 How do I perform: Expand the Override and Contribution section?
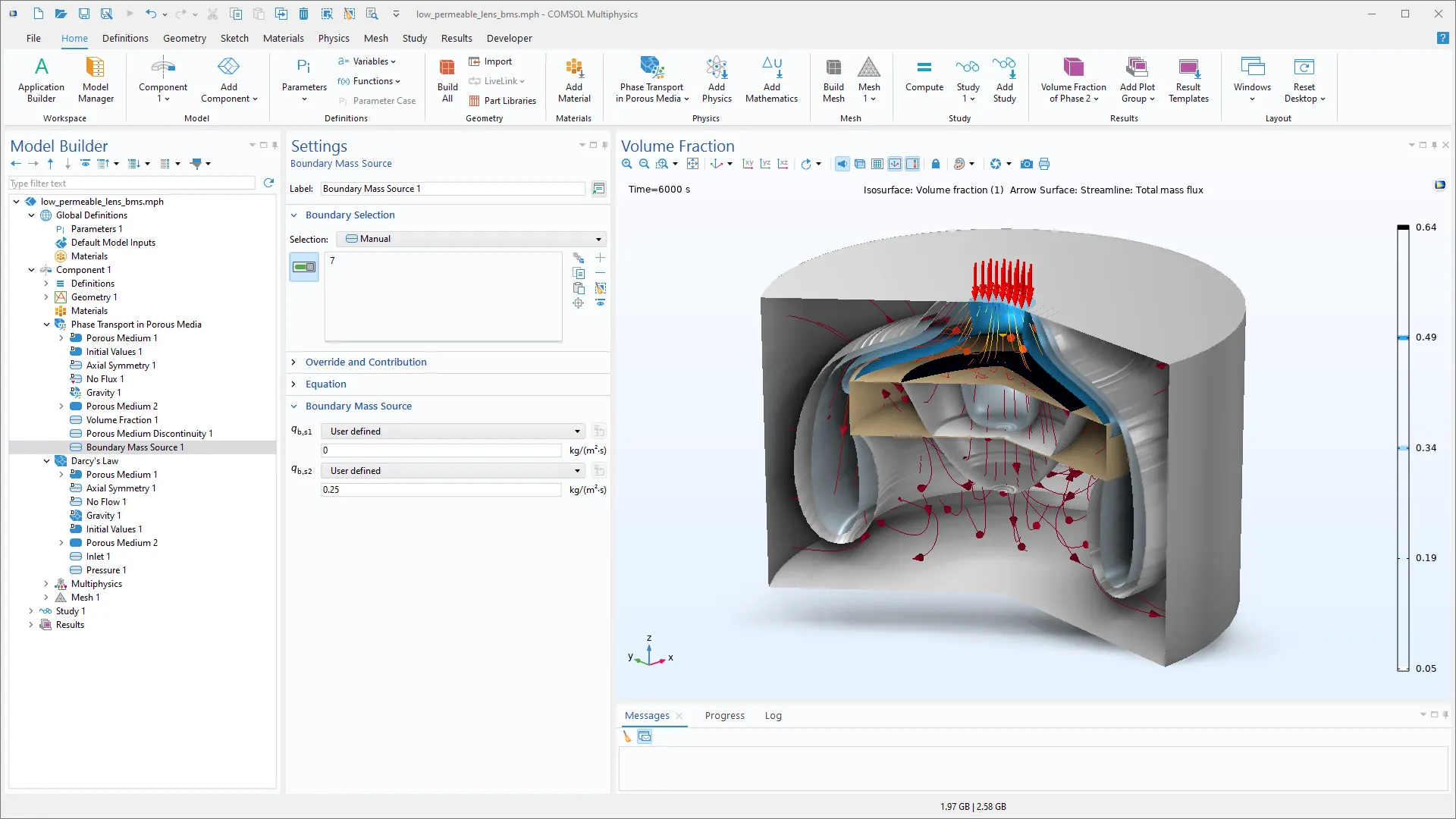366,362
